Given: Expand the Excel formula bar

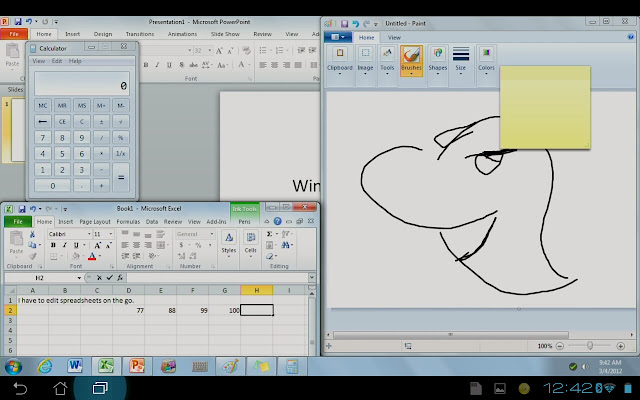Looking at the screenshot, I should [x=312, y=278].
